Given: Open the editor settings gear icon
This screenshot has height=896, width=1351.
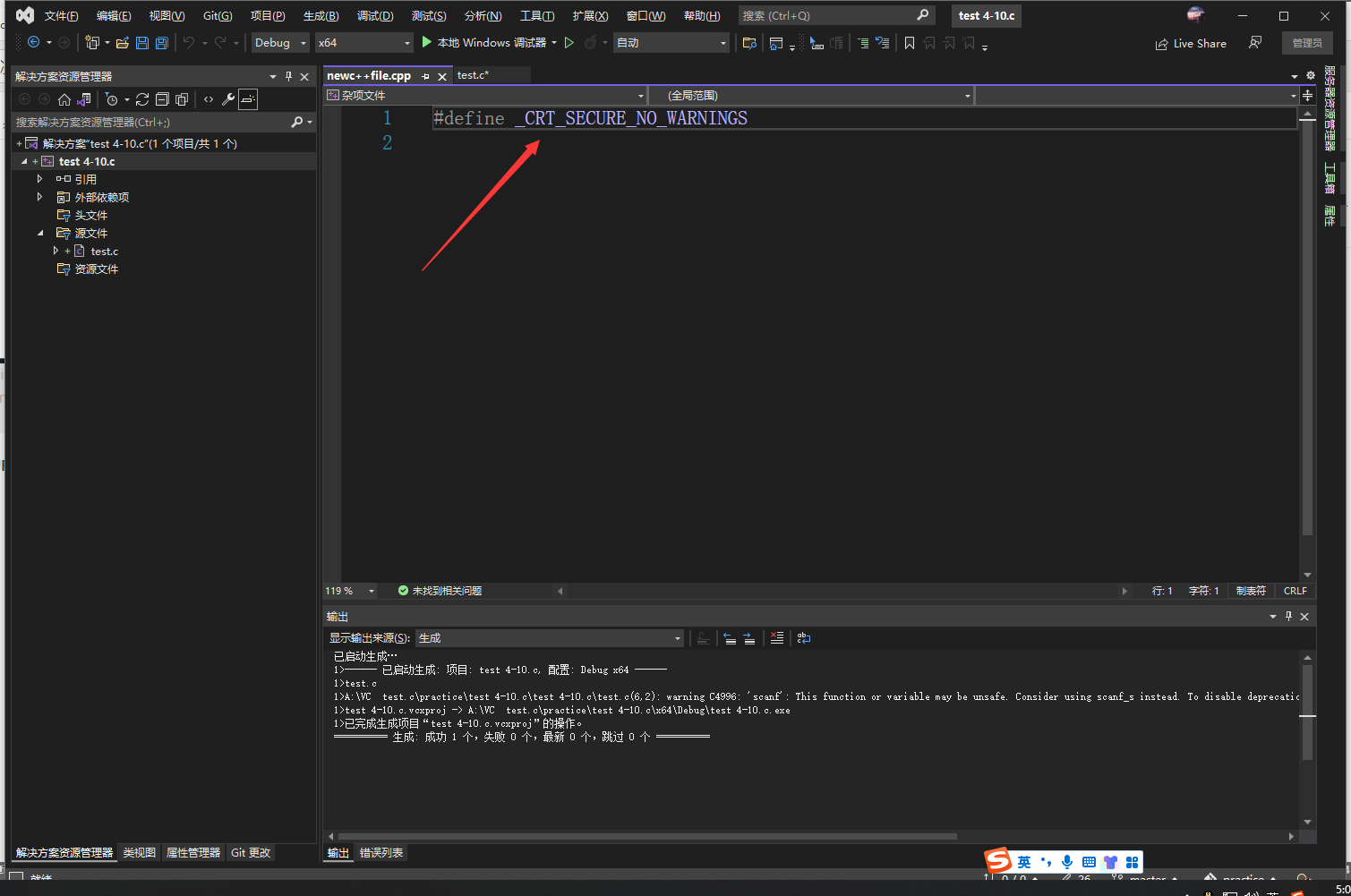Looking at the screenshot, I should [1311, 75].
